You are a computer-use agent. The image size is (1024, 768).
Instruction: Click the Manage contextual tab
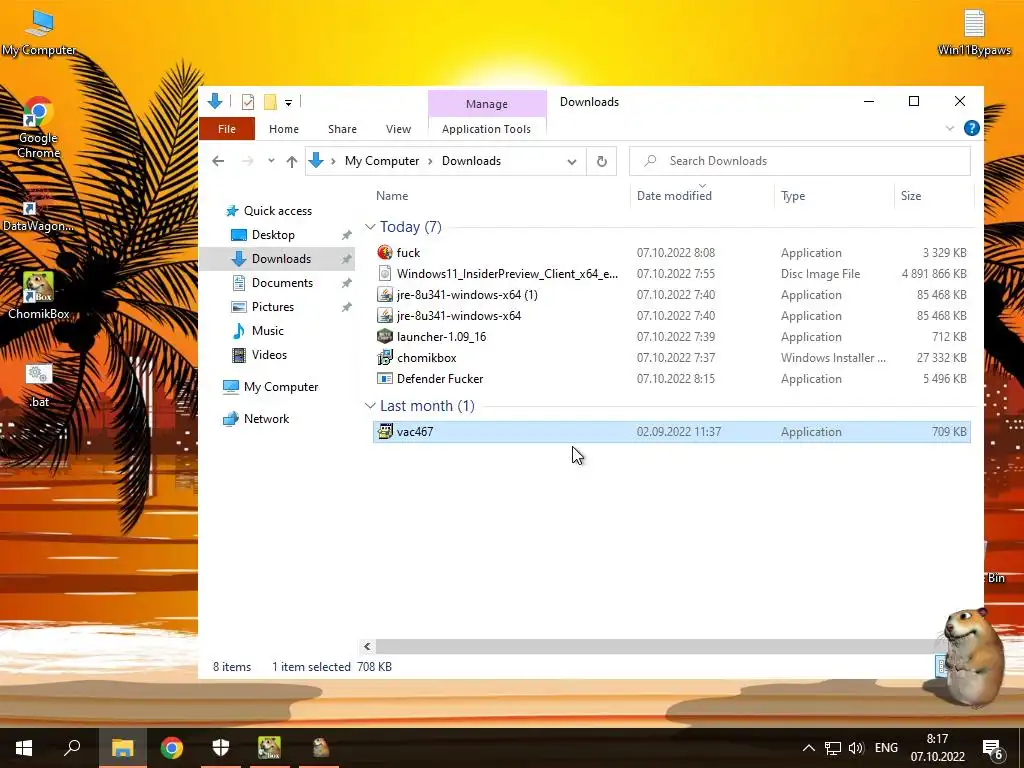(487, 104)
